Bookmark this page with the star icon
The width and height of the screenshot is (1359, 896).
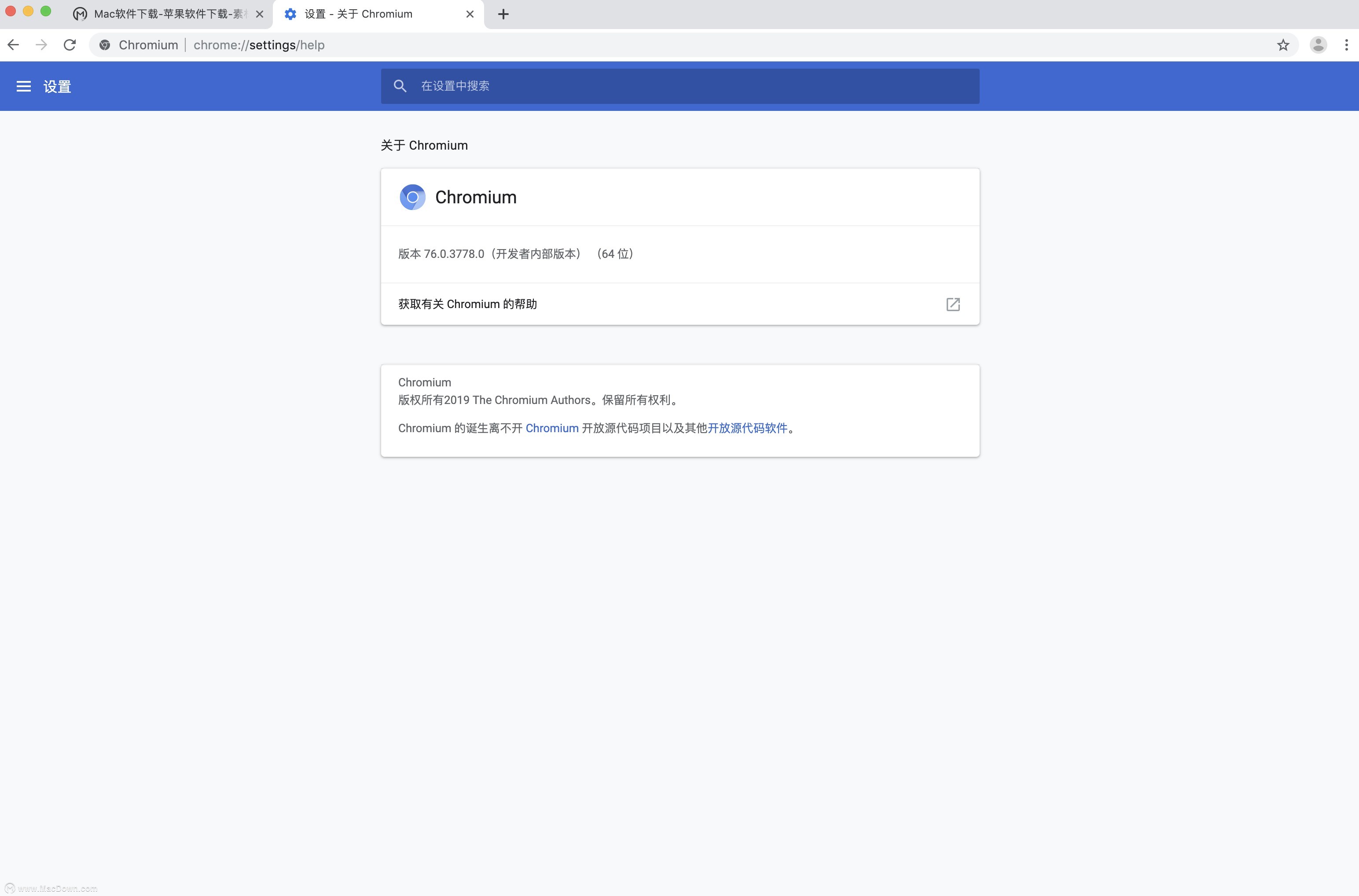pos(1283,44)
